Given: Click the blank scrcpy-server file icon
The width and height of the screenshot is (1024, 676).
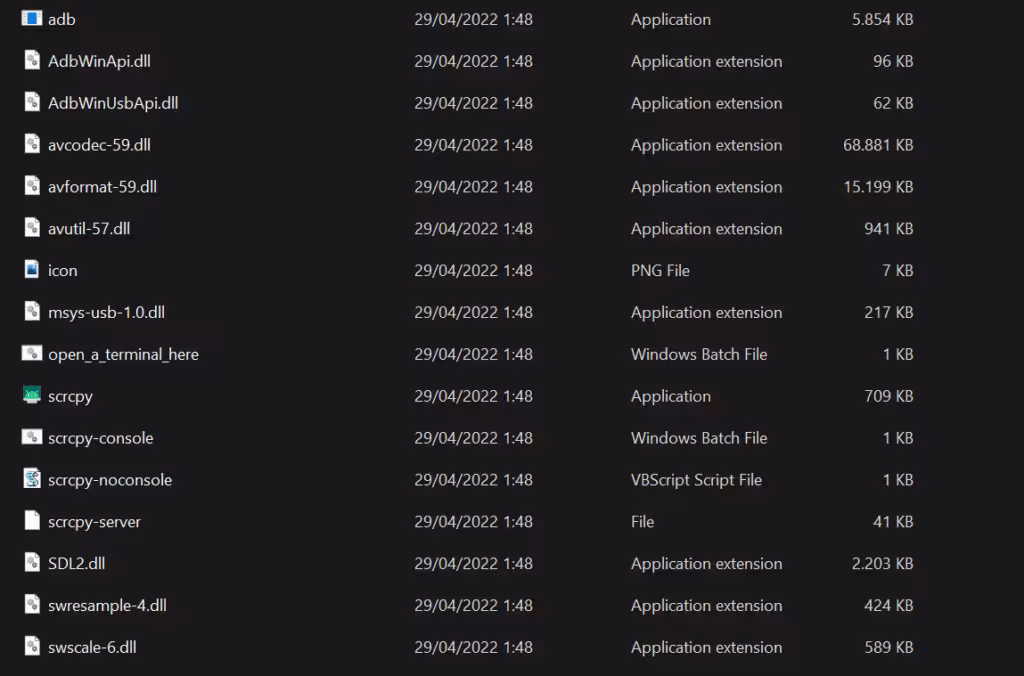Looking at the screenshot, I should 32,520.
